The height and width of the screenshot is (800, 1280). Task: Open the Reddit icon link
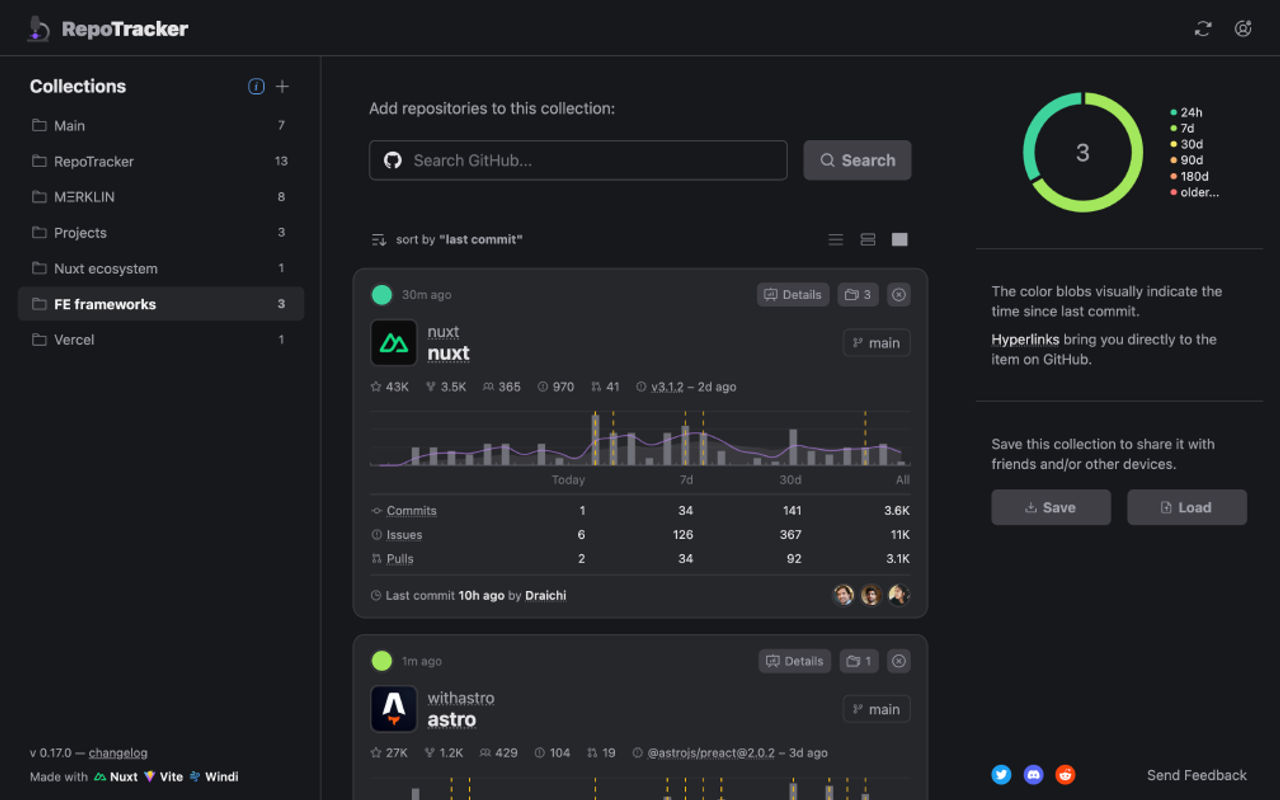click(1066, 774)
